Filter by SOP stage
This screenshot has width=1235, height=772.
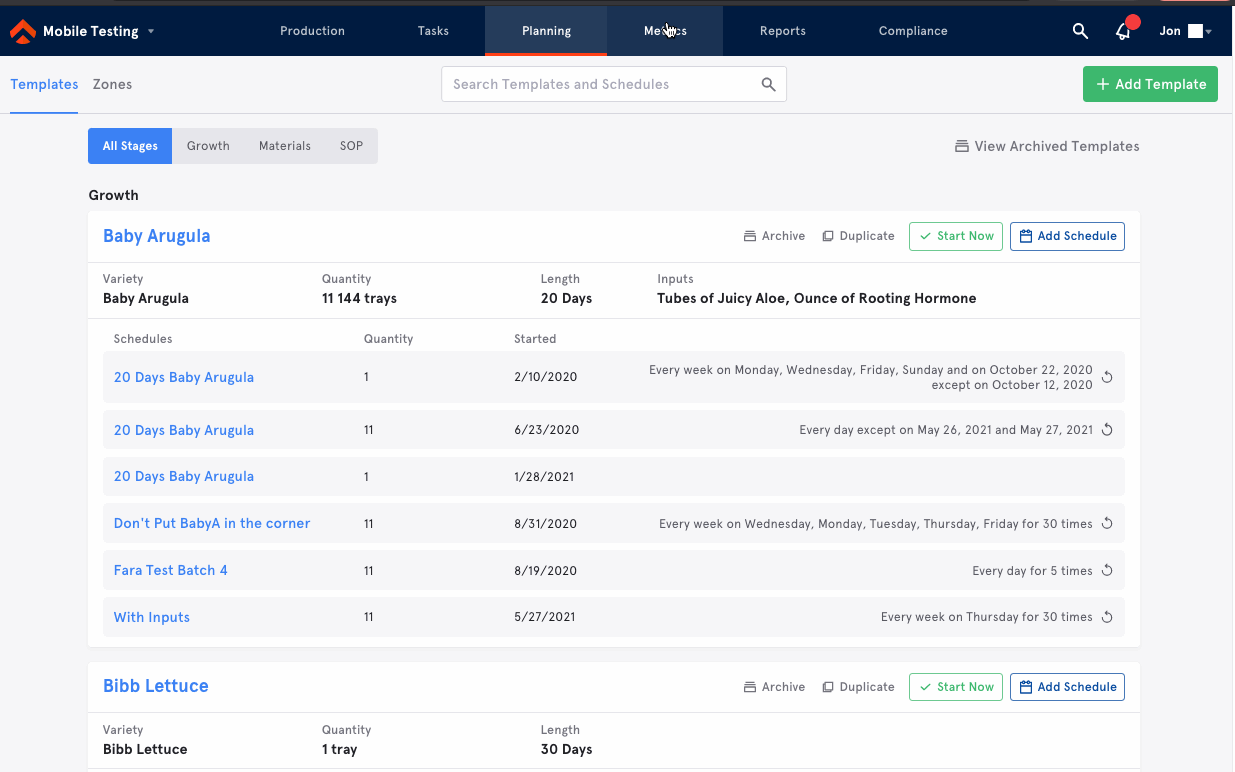tap(351, 146)
